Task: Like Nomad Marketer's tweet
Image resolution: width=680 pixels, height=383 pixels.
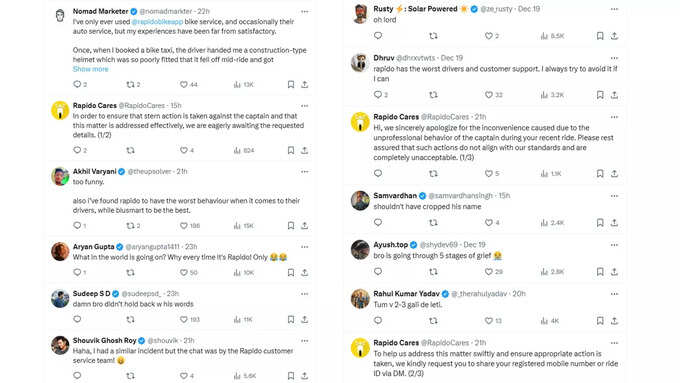Action: pyautogui.click(x=184, y=85)
